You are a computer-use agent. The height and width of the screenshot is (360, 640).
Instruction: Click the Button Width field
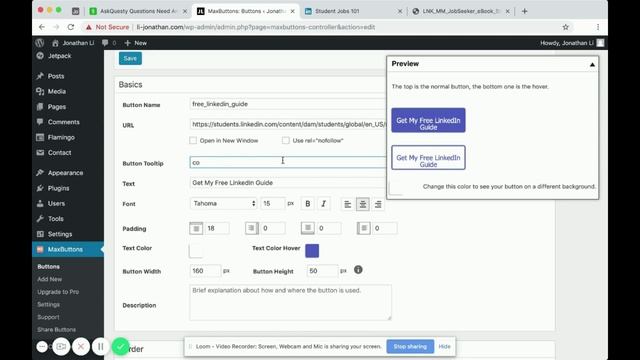(x=205, y=271)
